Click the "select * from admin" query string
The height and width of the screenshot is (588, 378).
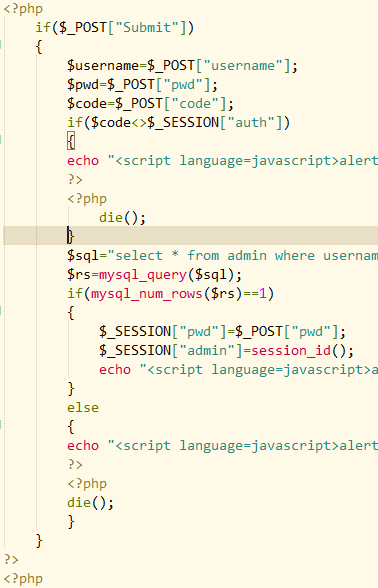[243, 256]
